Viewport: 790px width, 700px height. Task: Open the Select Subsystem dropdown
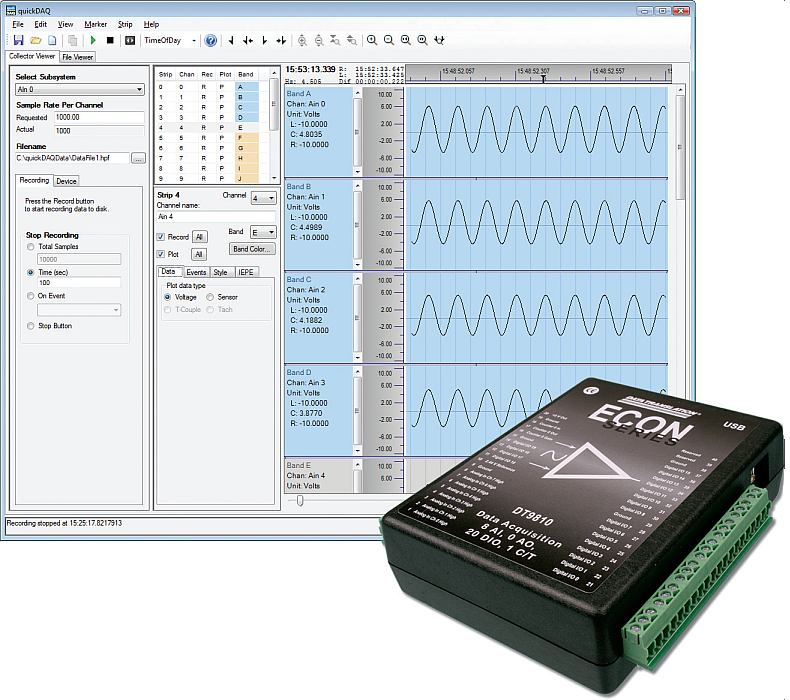79,89
